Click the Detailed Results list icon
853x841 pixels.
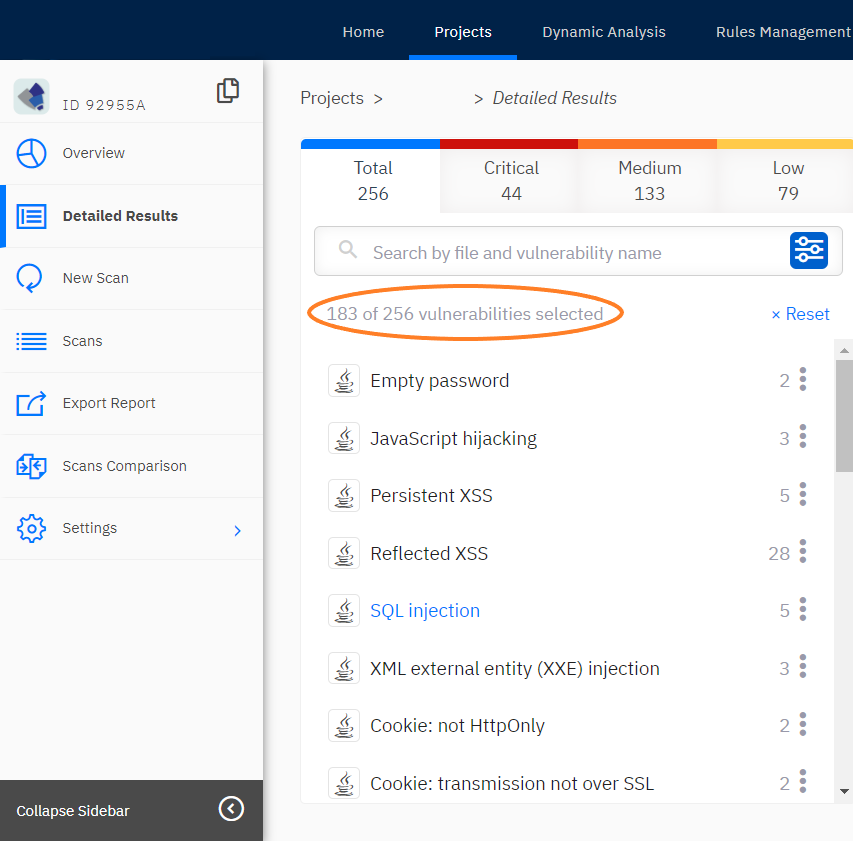coord(31,216)
